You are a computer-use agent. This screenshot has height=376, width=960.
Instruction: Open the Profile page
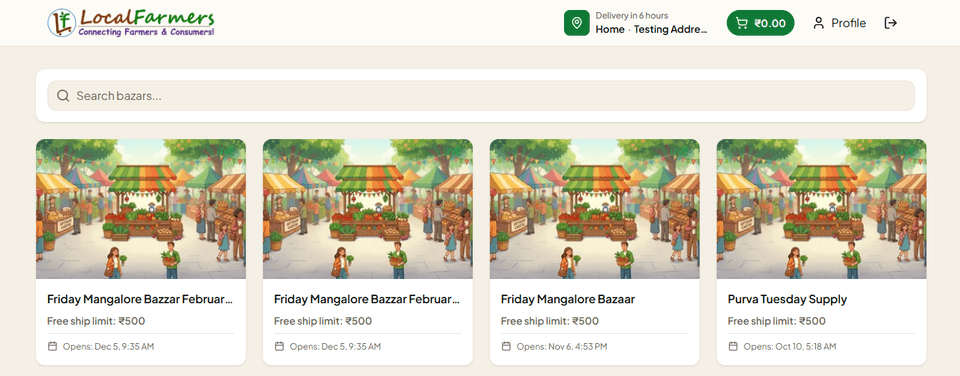[839, 23]
